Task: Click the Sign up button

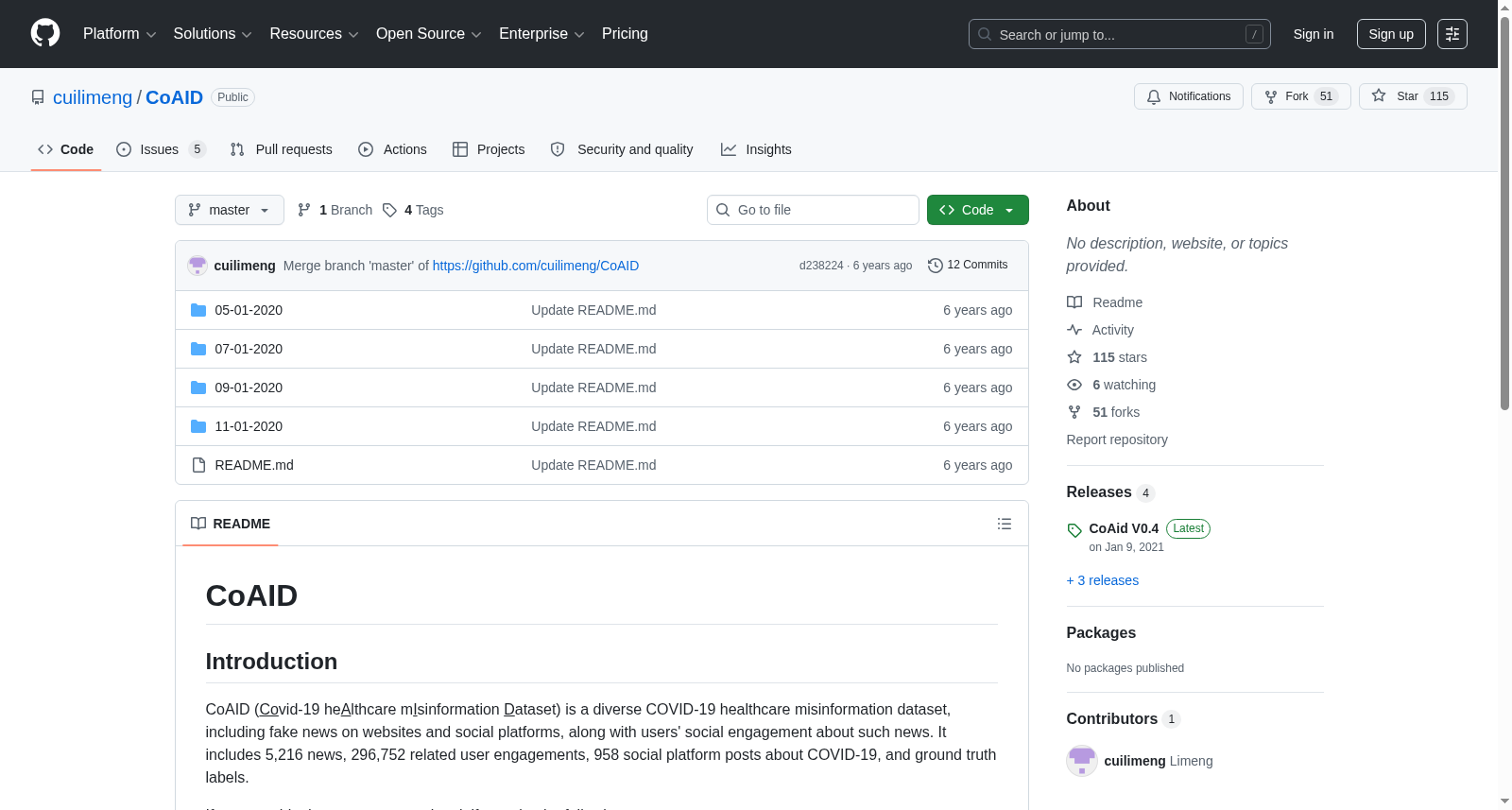Action: pyautogui.click(x=1391, y=34)
